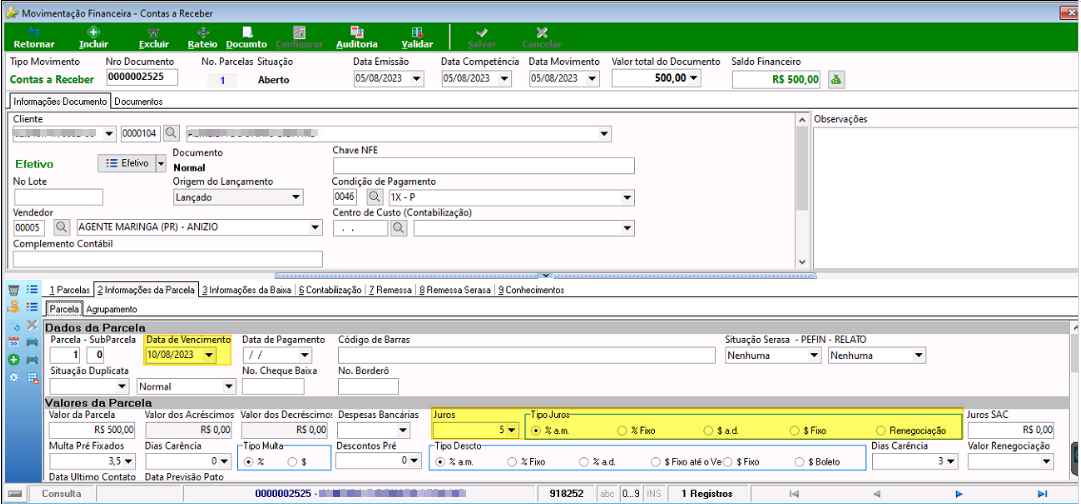Viewport: 1081px width, 504px height.
Task: Choose $ Boleto in Tipo Descto
Action: click(x=817, y=461)
